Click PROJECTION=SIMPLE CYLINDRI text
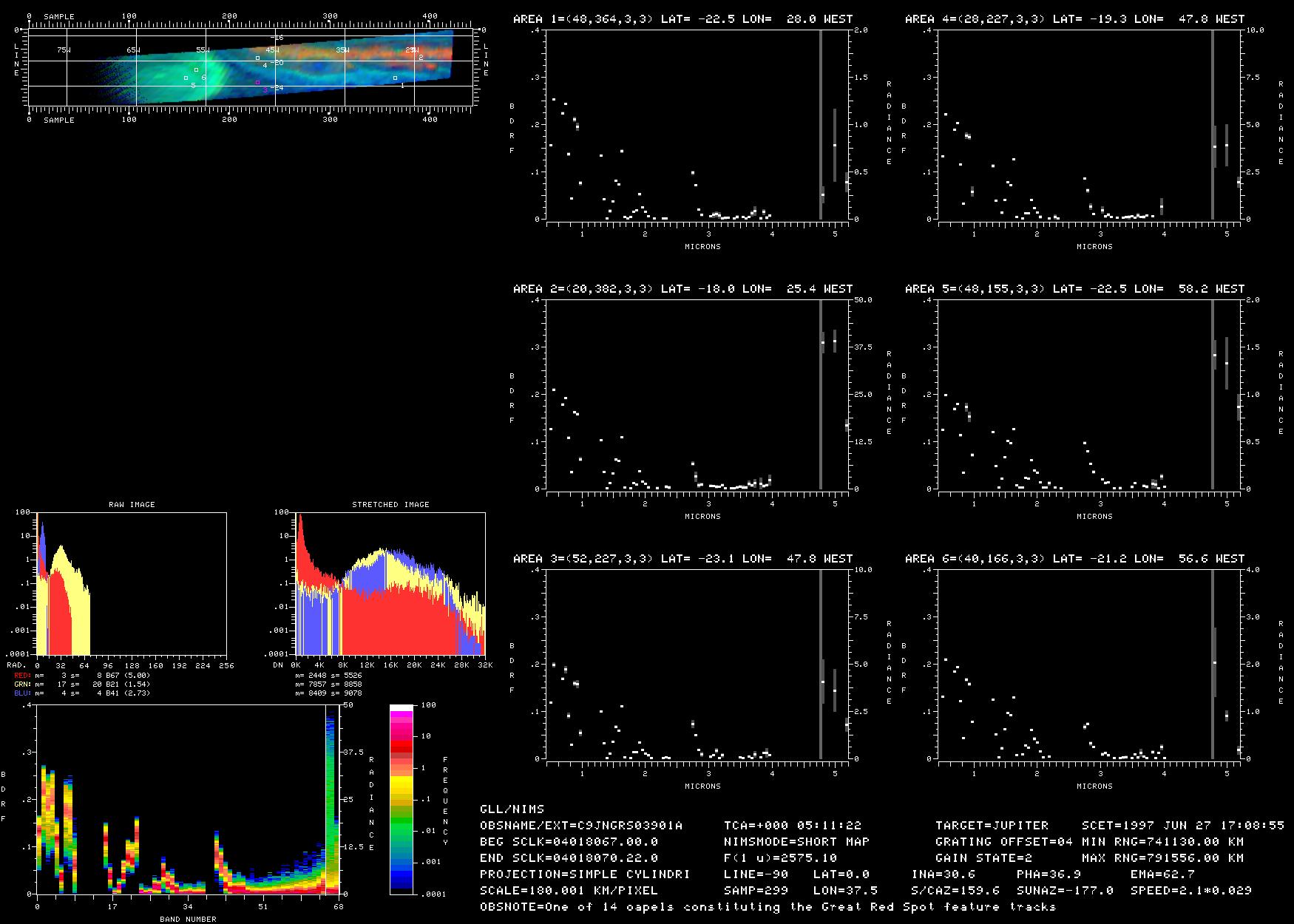The height and width of the screenshot is (924, 1294). click(585, 874)
